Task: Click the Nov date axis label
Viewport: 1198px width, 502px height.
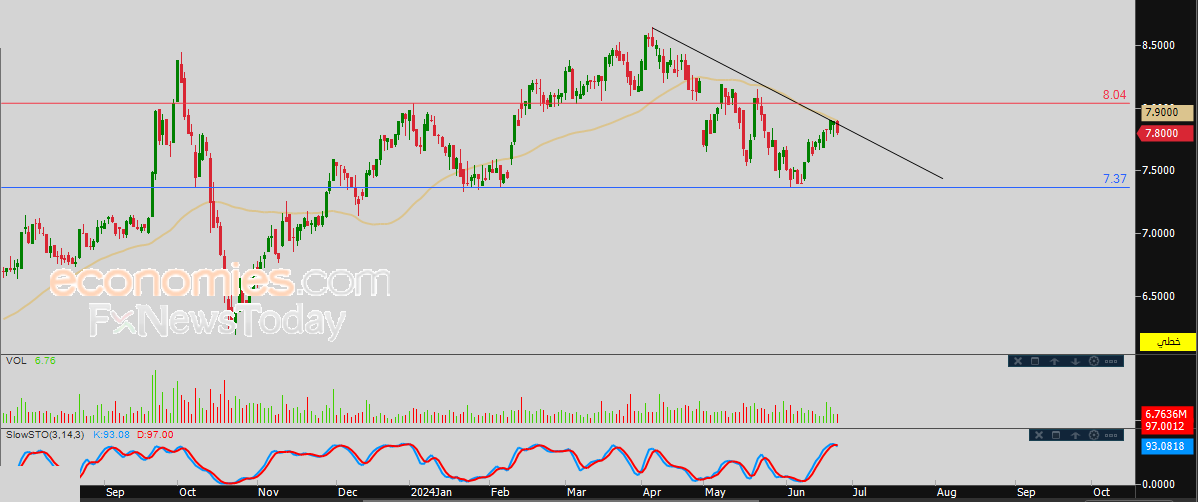Action: [268, 491]
